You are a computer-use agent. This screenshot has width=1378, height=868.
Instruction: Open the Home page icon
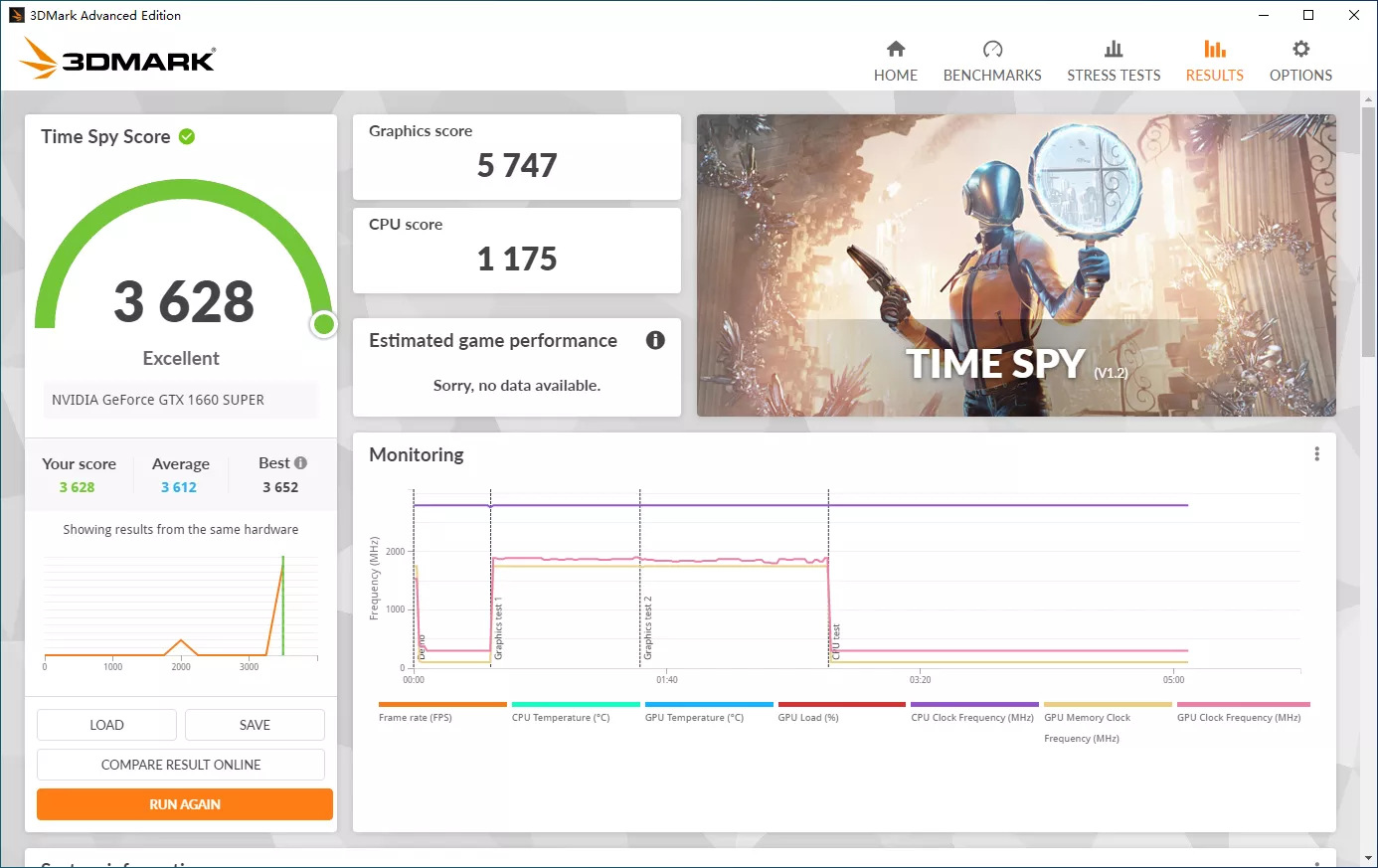click(x=896, y=49)
